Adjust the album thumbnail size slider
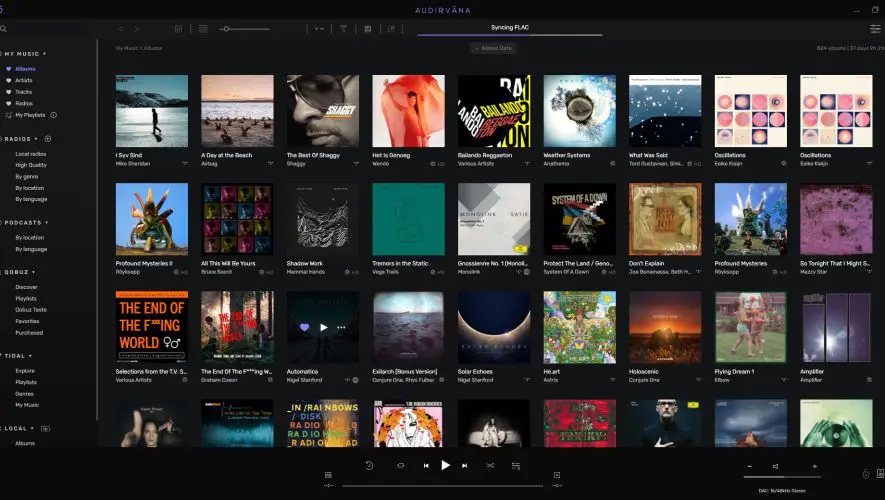The height and width of the screenshot is (500, 885). (x=244, y=29)
